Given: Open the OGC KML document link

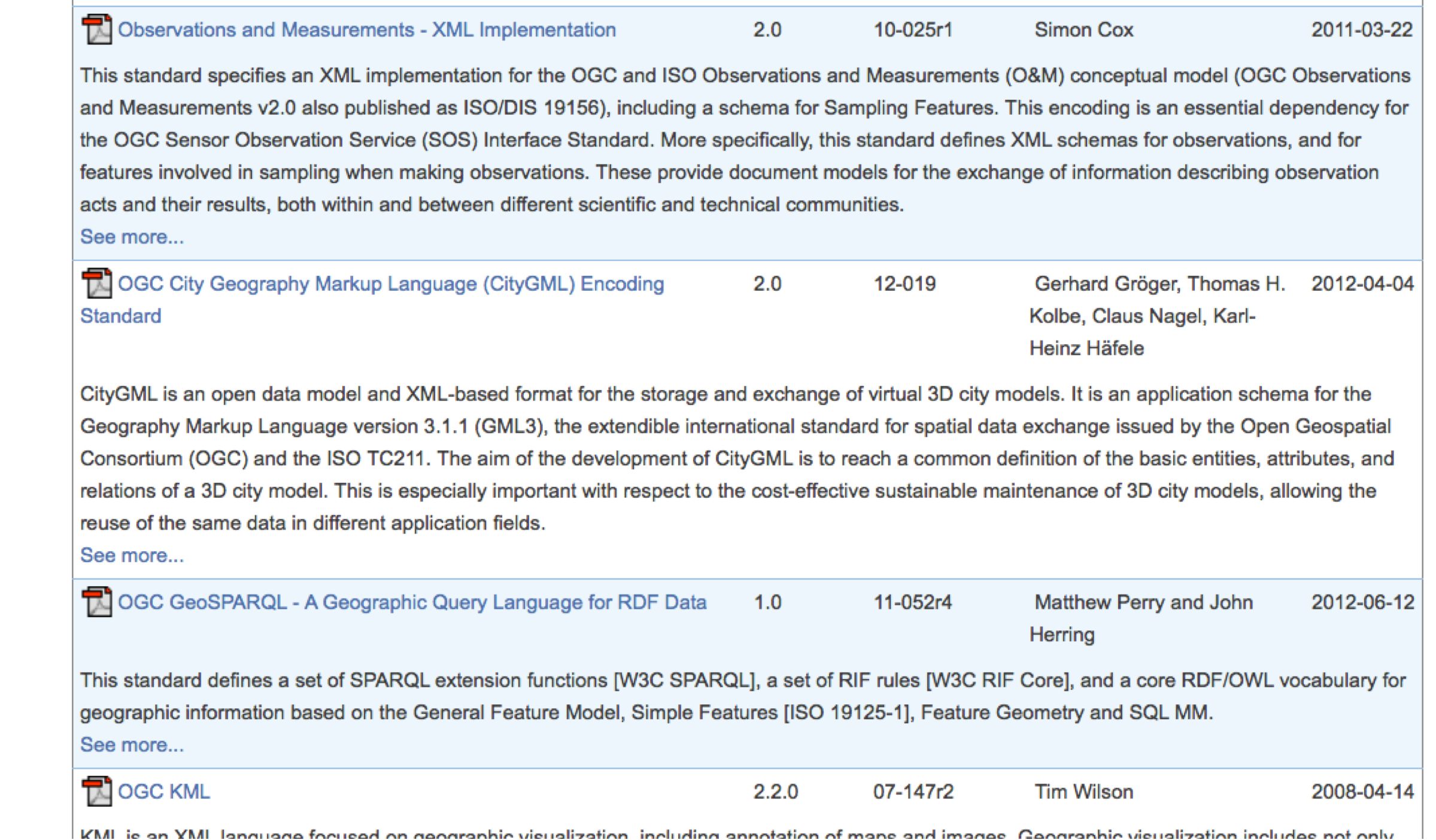Looking at the screenshot, I should [163, 792].
